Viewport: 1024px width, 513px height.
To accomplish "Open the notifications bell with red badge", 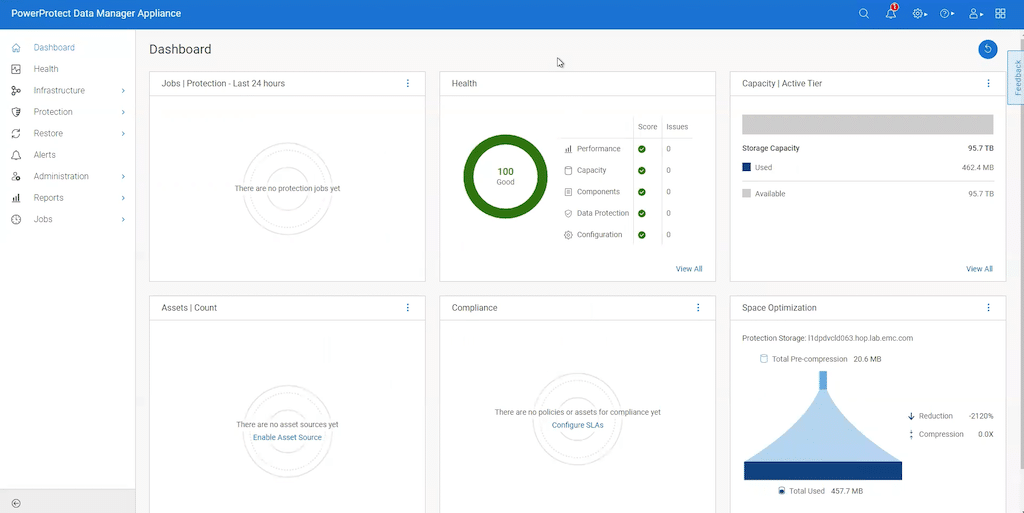I will click(891, 13).
